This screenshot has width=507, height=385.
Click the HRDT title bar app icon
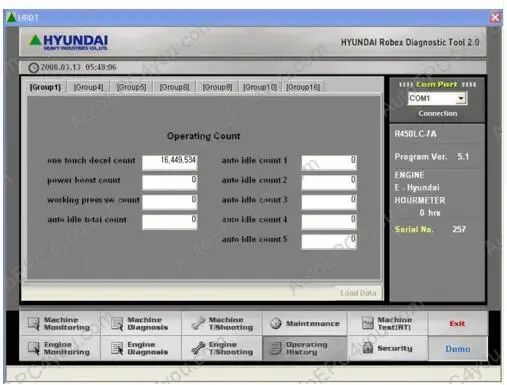[11, 17]
